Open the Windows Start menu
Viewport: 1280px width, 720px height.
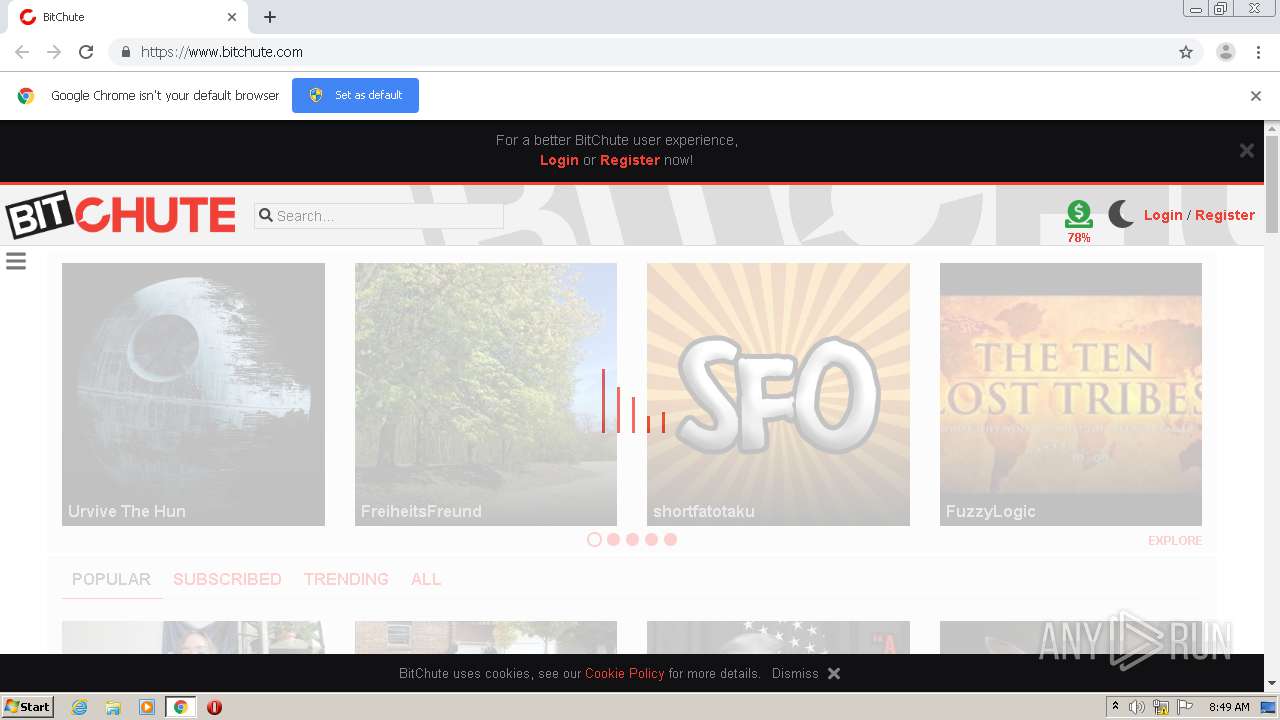pyautogui.click(x=28, y=707)
